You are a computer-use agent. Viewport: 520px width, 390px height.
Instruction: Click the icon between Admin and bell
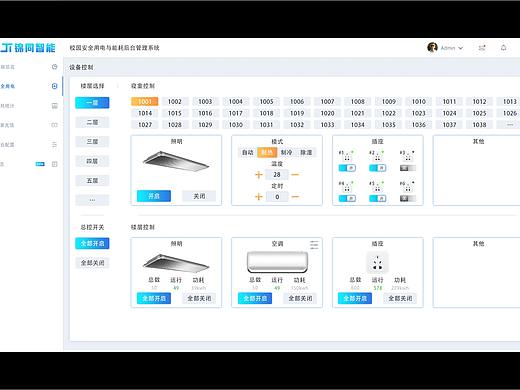[x=482, y=48]
